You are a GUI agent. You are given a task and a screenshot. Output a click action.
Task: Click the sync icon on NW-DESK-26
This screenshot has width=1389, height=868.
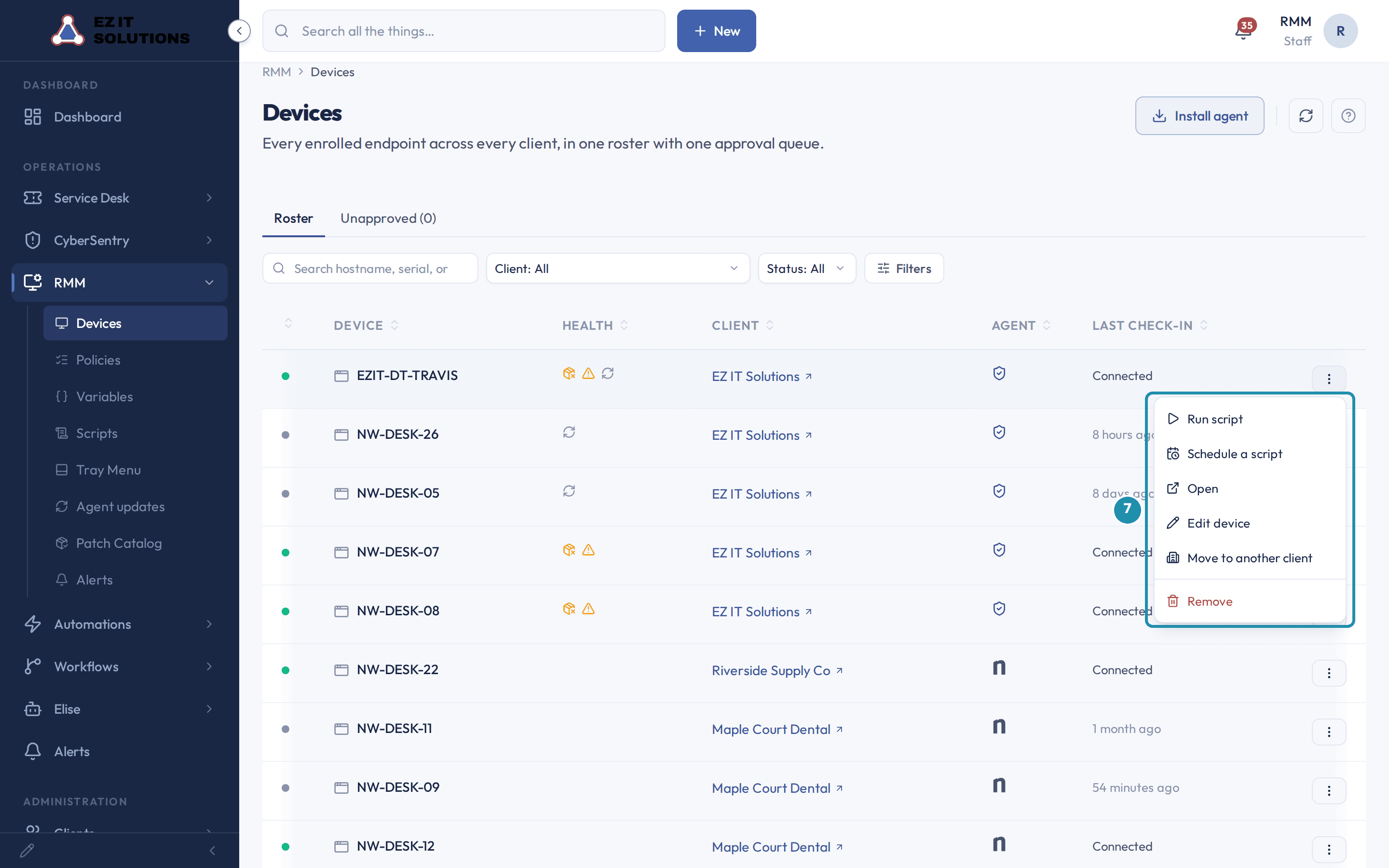[569, 432]
